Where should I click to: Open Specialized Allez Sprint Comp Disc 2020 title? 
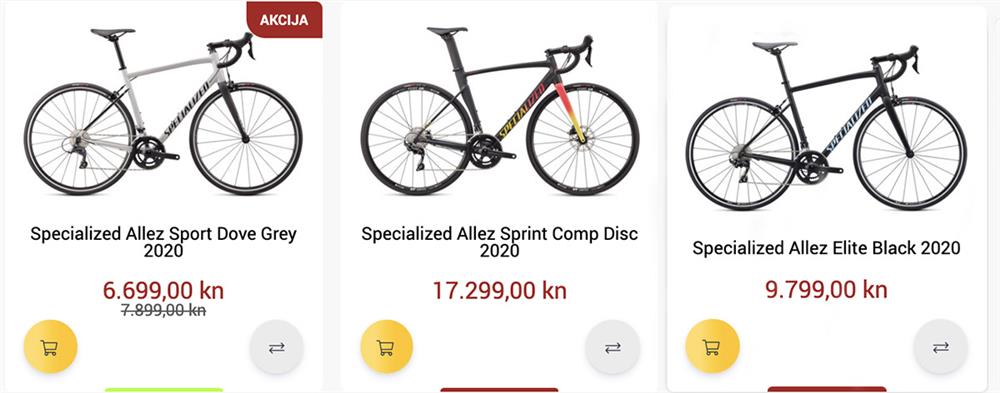(x=499, y=242)
